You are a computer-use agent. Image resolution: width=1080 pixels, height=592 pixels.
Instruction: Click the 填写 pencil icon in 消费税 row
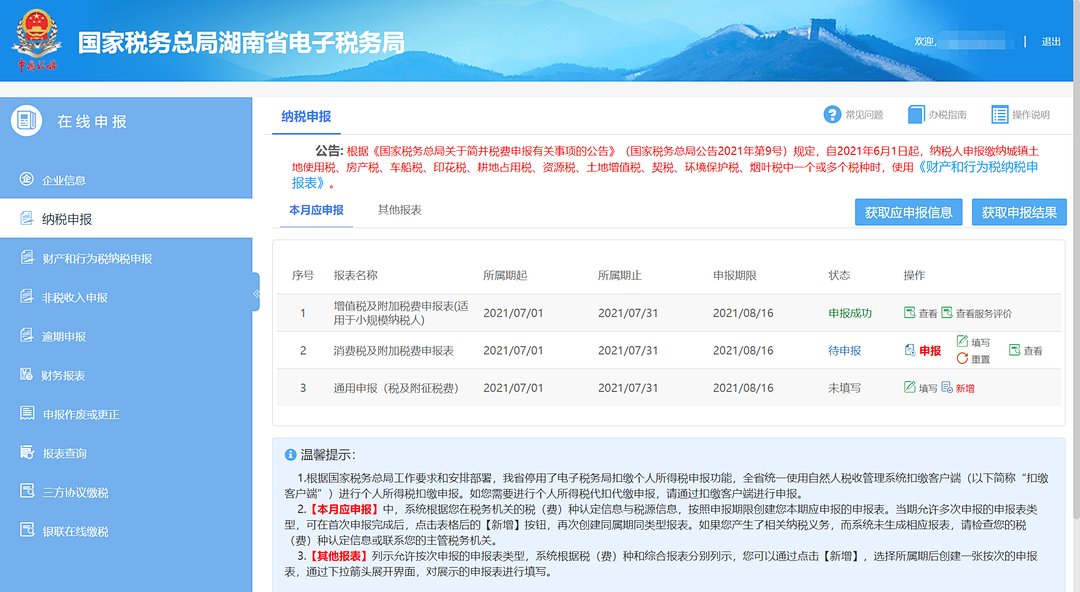[x=962, y=341]
